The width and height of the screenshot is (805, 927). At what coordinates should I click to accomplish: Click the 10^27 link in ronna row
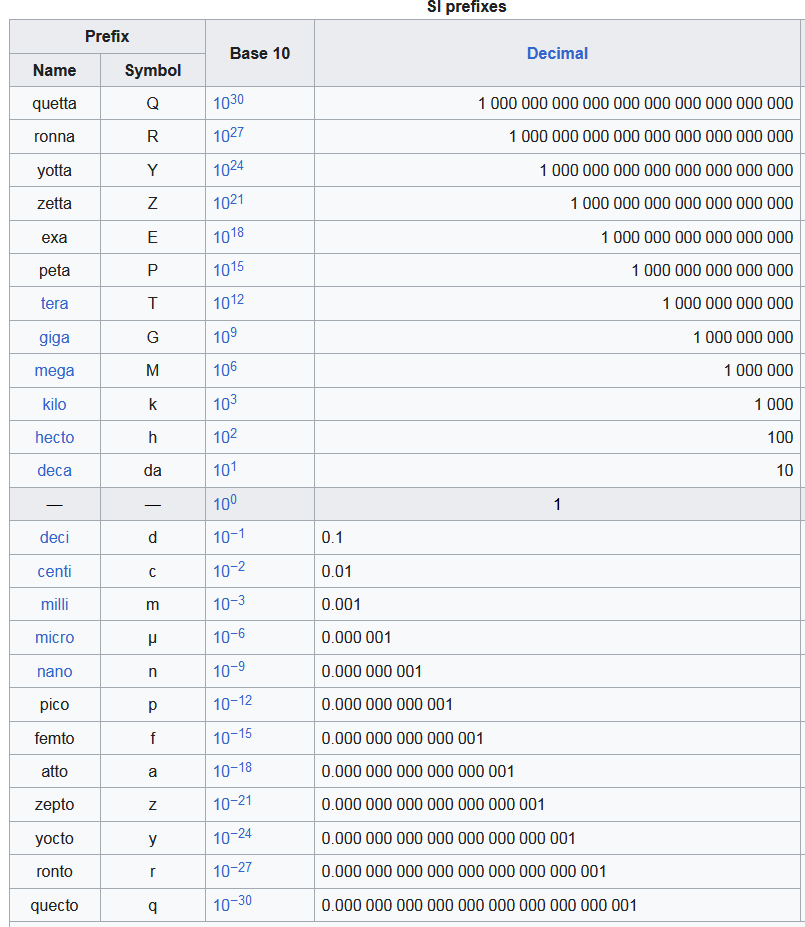[x=228, y=135]
